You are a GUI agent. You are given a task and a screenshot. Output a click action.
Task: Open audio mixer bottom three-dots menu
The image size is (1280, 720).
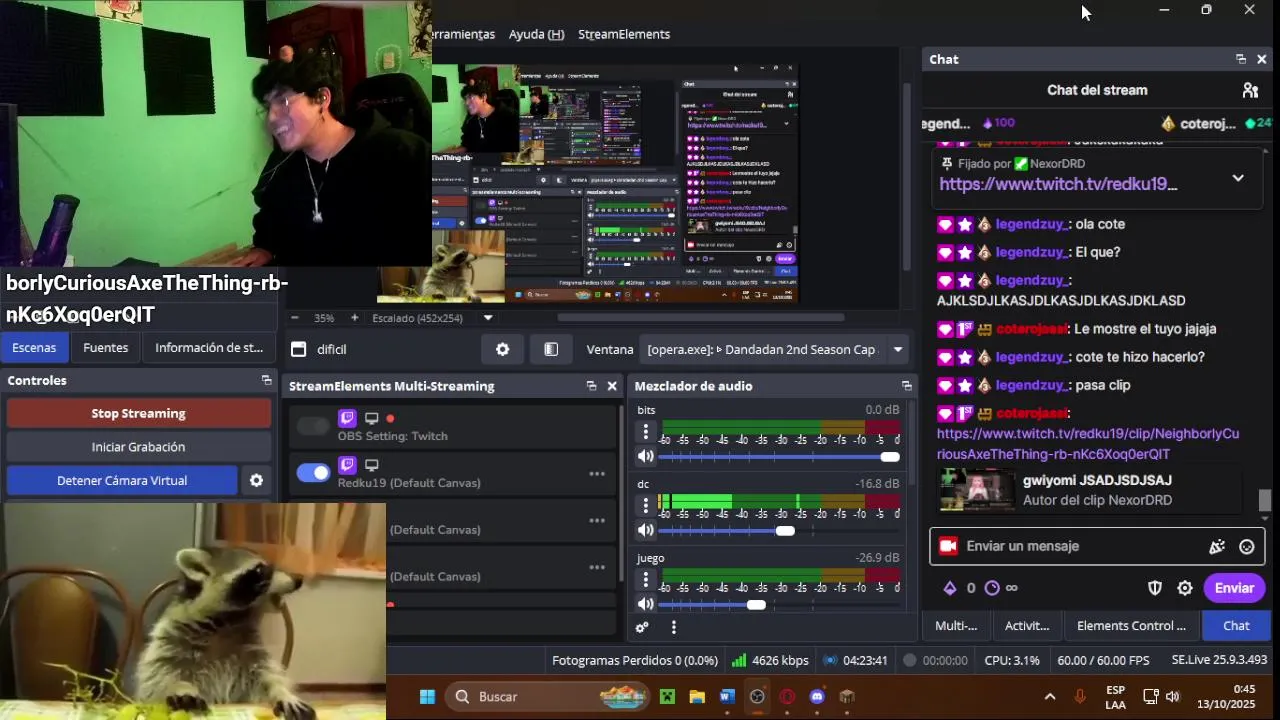(x=674, y=627)
